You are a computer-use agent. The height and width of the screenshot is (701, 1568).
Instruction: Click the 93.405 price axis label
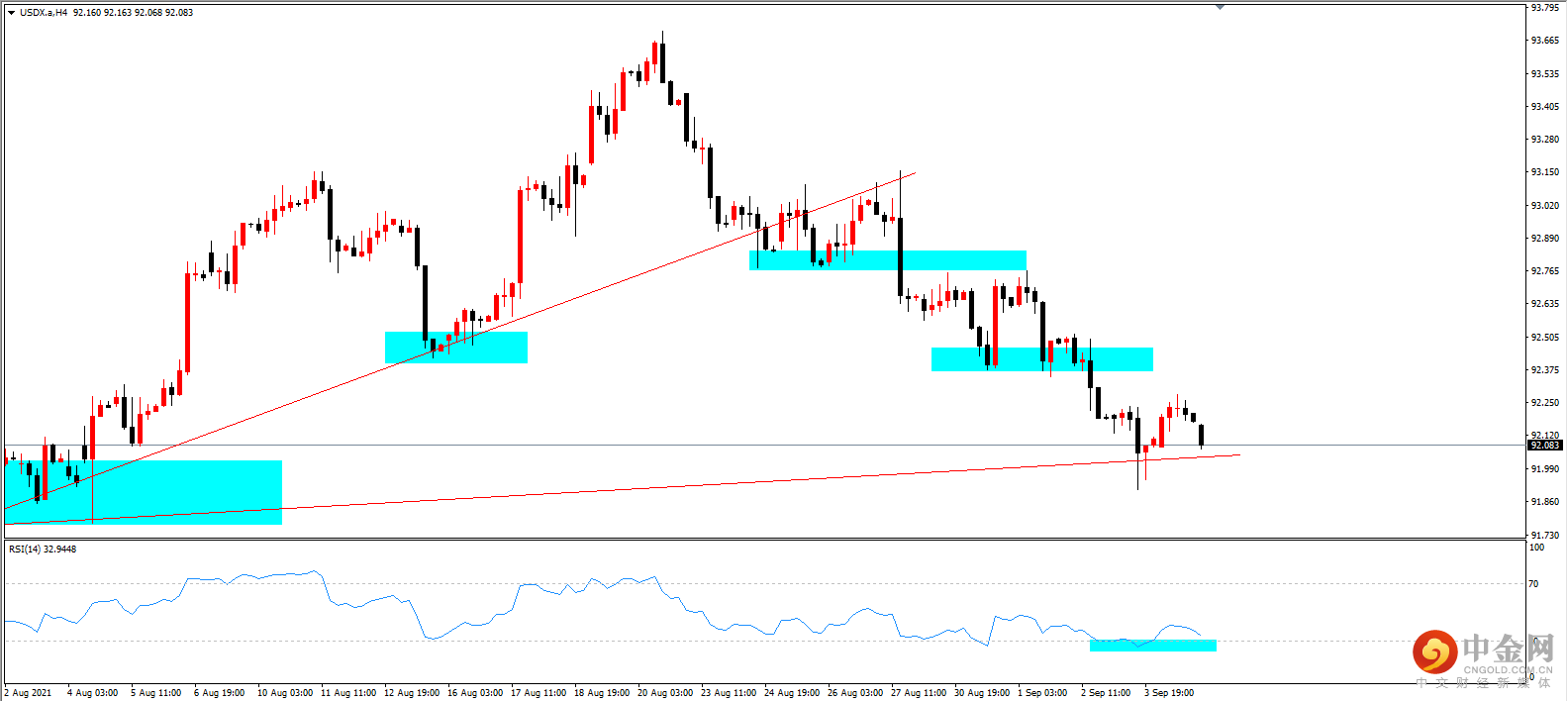(x=1544, y=106)
